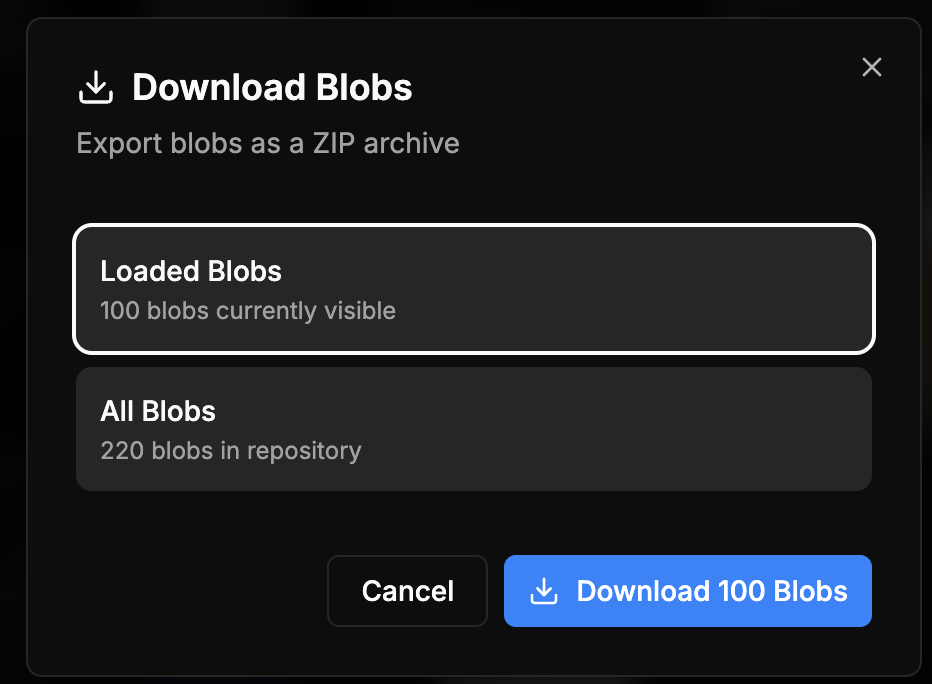Image resolution: width=932 pixels, height=684 pixels.
Task: Close the Download Blobs dialog with X
Action: coord(872,67)
